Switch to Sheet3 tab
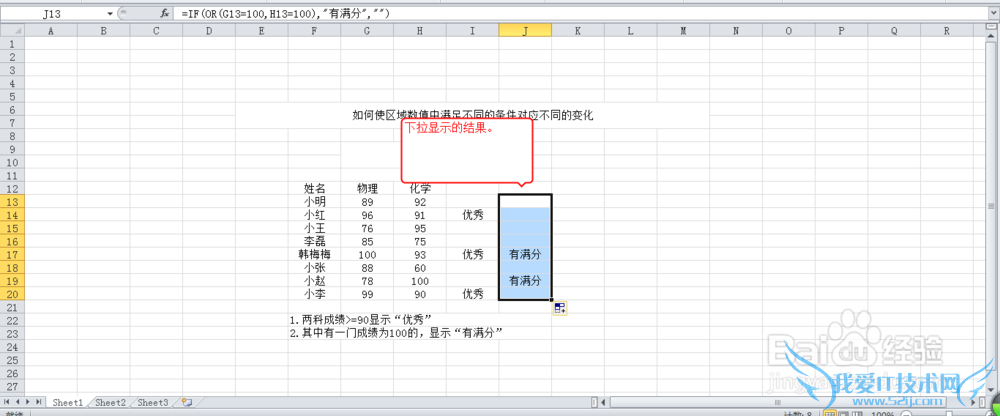This screenshot has height=416, width=1000. [x=153, y=403]
